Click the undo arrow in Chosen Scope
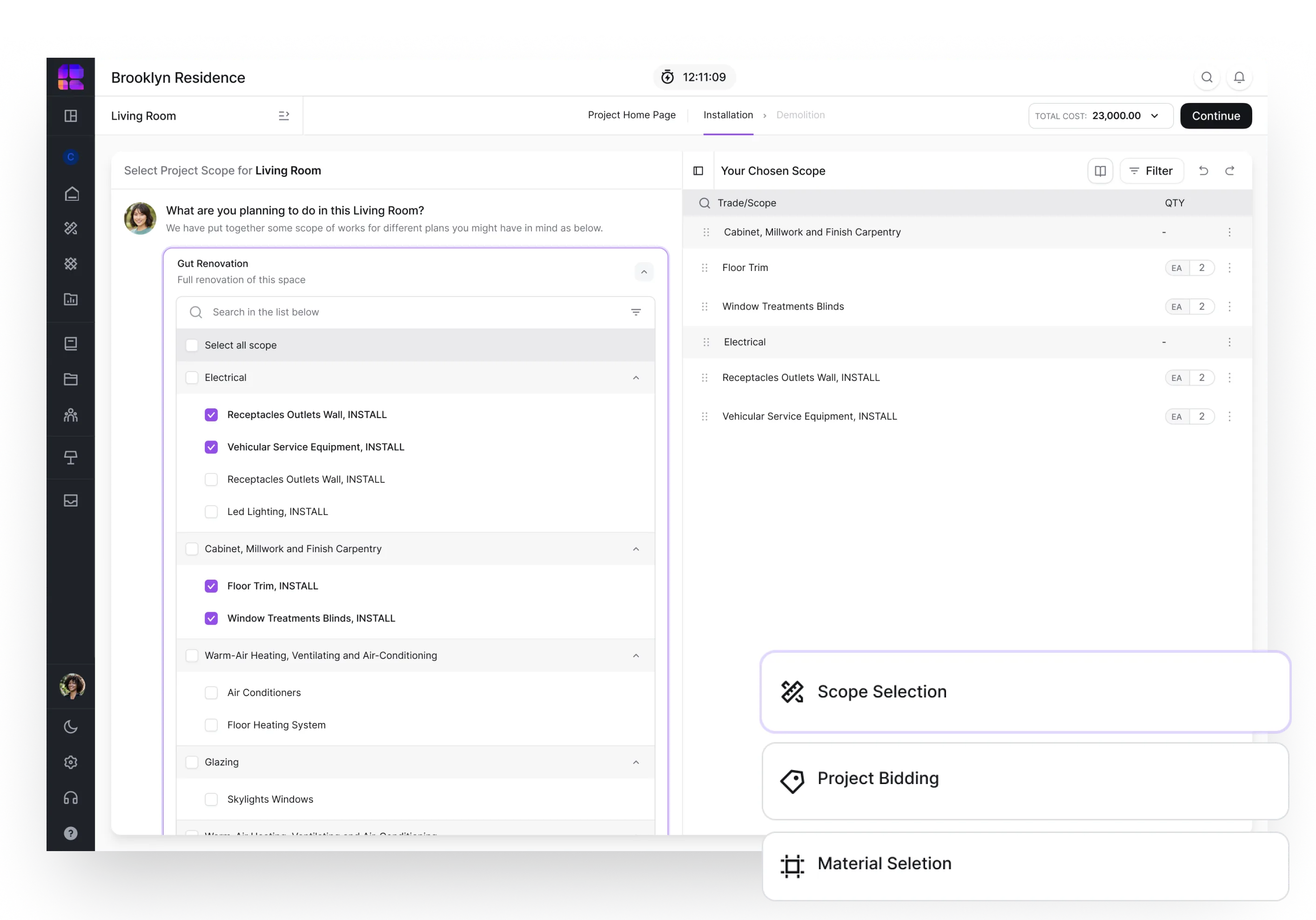Viewport: 1316px width, 920px height. tap(1203, 171)
